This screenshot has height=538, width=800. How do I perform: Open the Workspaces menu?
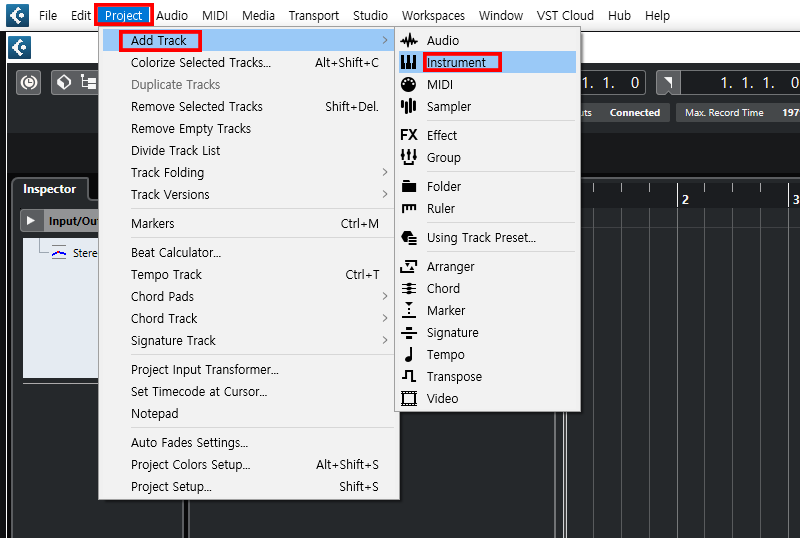pyautogui.click(x=433, y=16)
